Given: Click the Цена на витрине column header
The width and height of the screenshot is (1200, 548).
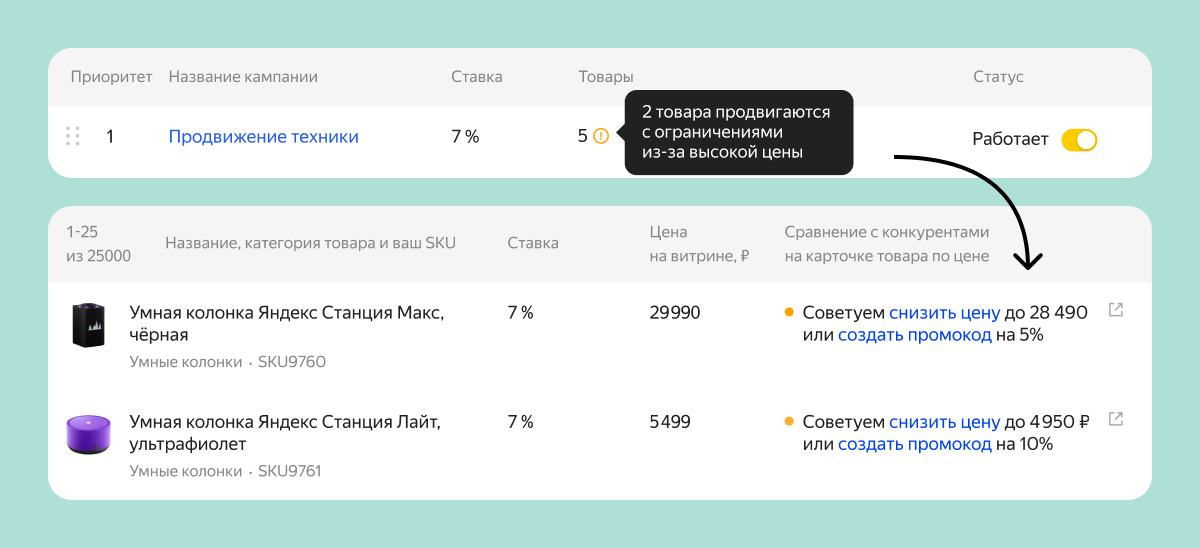Looking at the screenshot, I should pyautogui.click(x=699, y=244).
